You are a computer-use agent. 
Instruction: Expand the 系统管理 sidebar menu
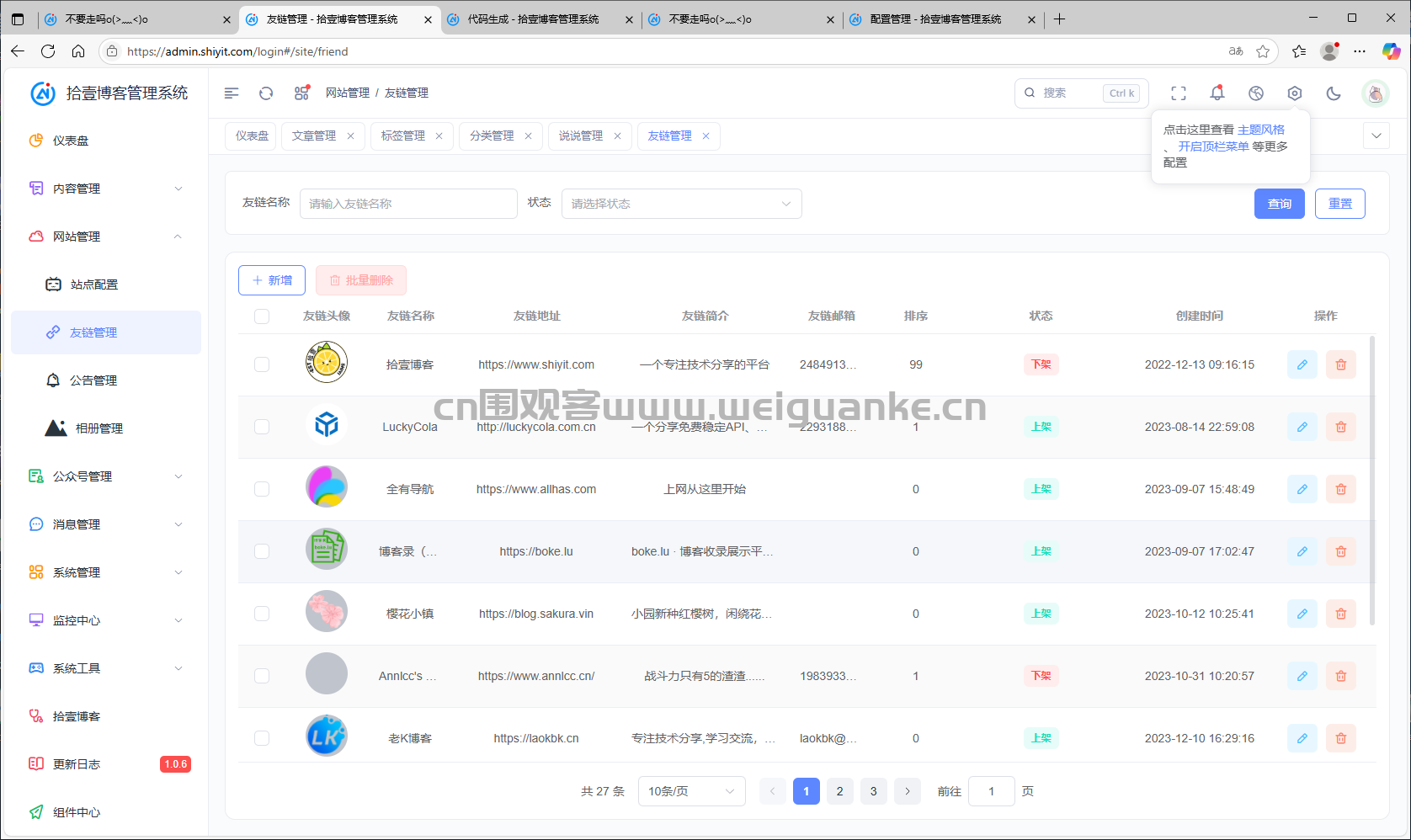(x=106, y=572)
